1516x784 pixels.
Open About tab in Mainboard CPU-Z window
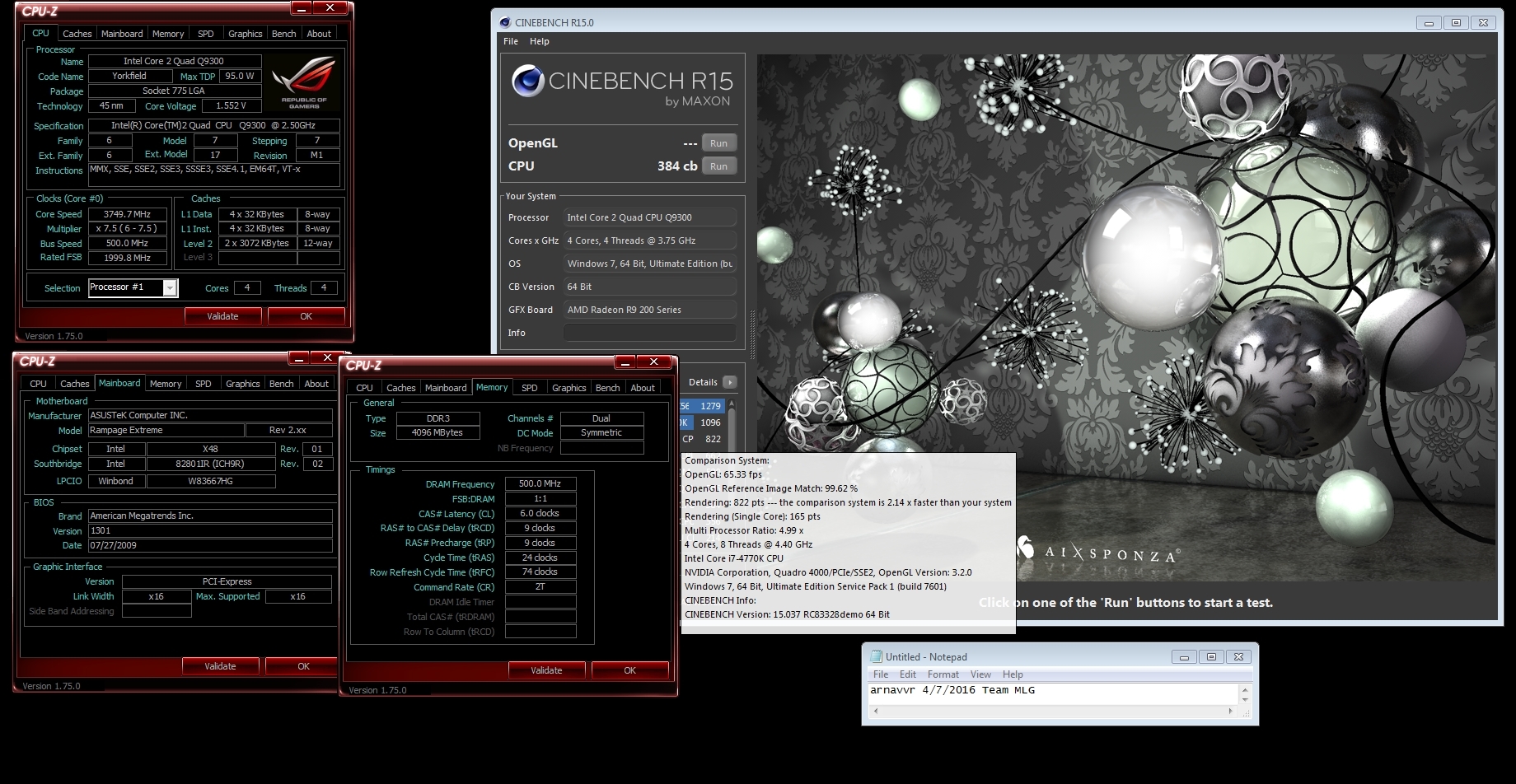pyautogui.click(x=316, y=384)
